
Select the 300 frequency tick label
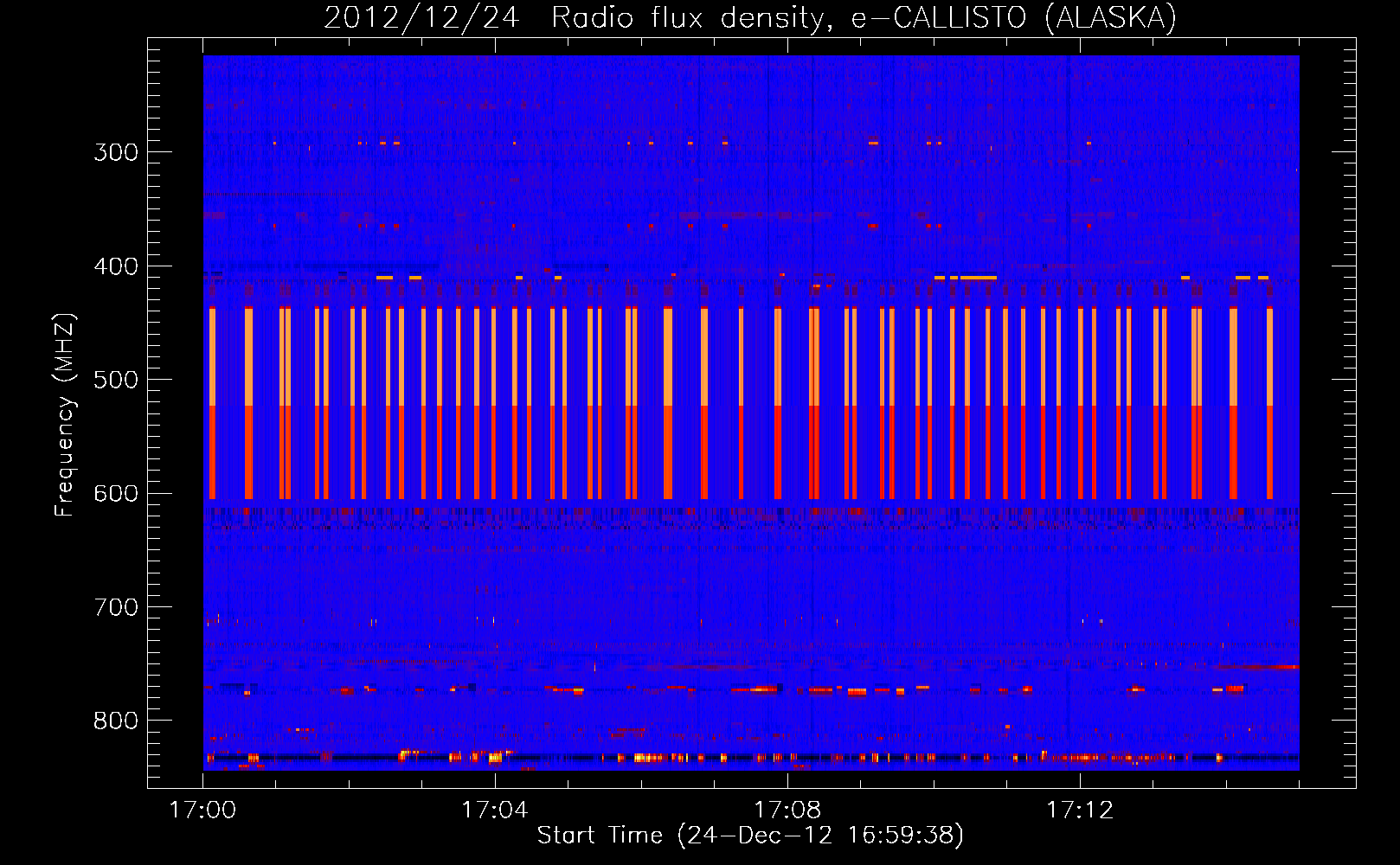pos(116,152)
